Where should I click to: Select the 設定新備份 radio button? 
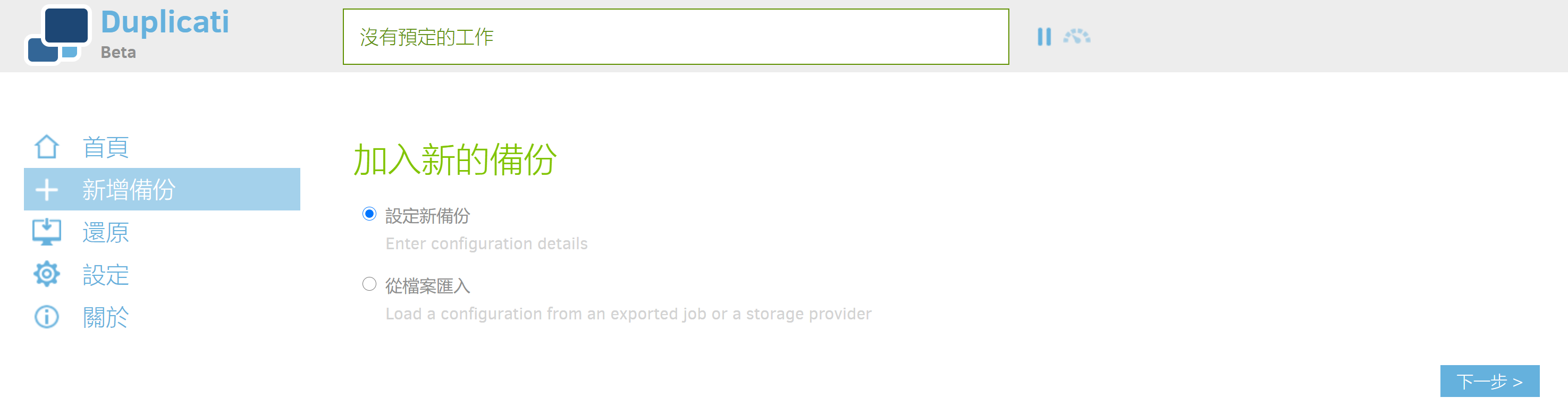[x=369, y=214]
